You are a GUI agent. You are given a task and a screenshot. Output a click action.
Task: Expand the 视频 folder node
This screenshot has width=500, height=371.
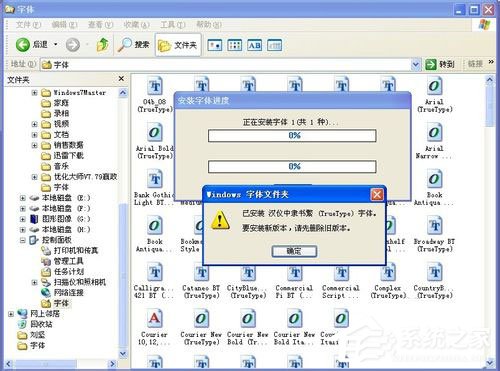click(x=35, y=124)
